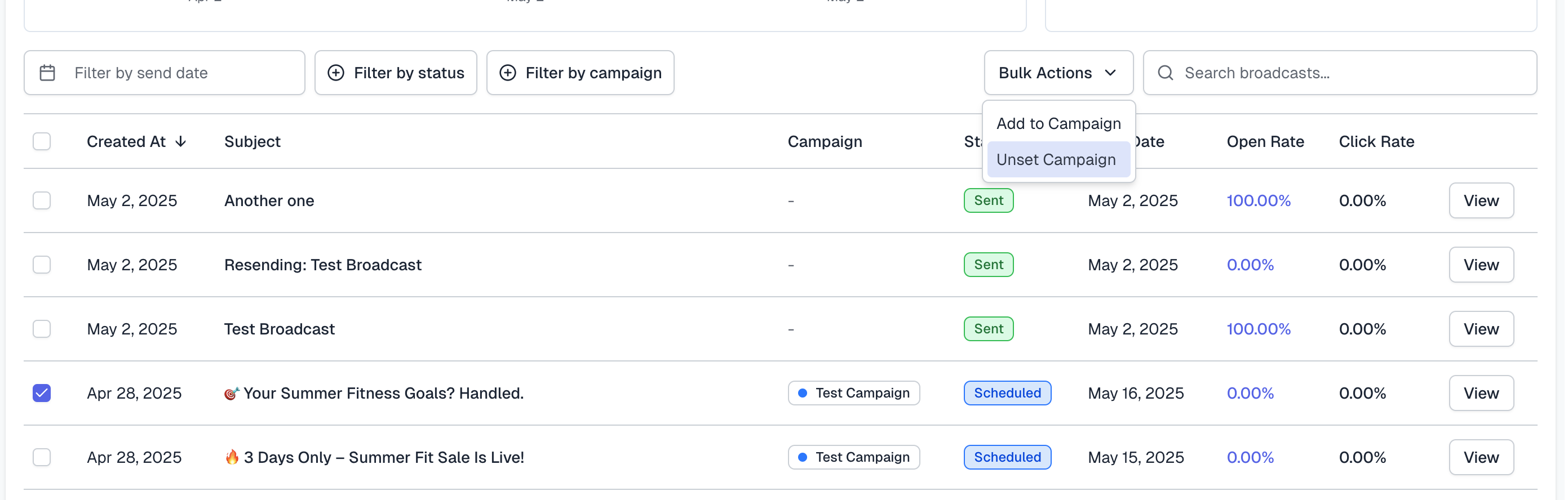Viewport: 1568px width, 500px height.
Task: Collapse the Bulk Actions dropdown
Action: (1058, 73)
